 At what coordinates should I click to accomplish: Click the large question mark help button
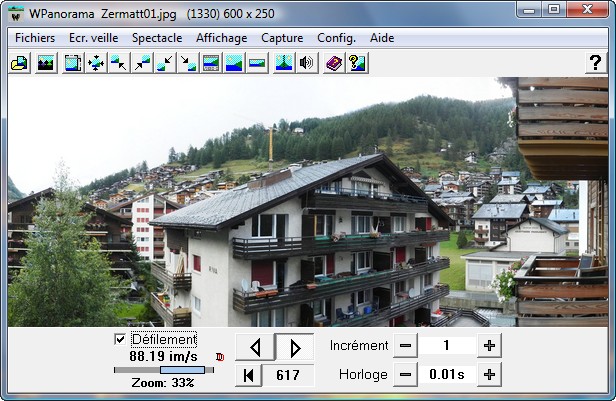click(596, 63)
